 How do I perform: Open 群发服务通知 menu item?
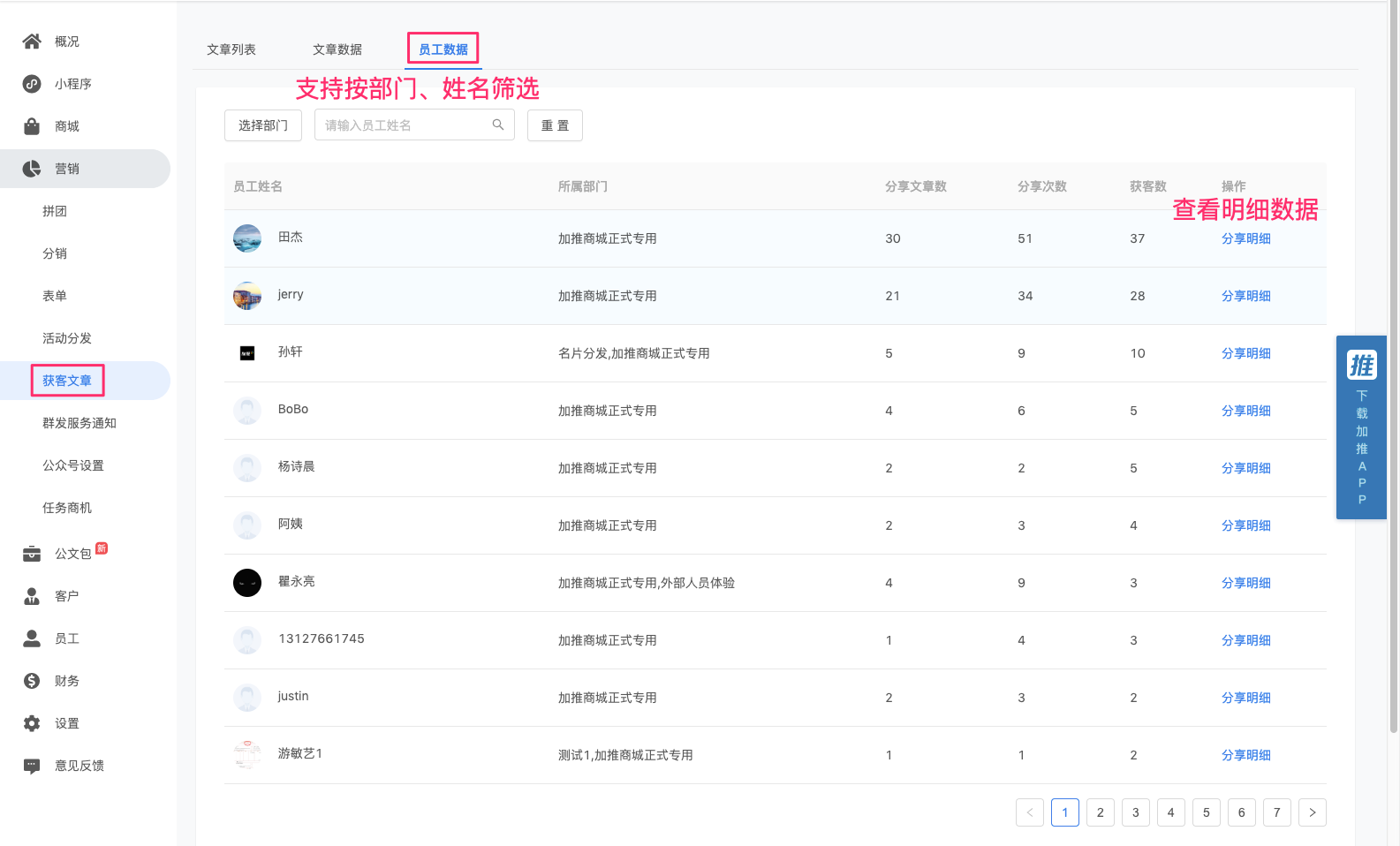(79, 423)
